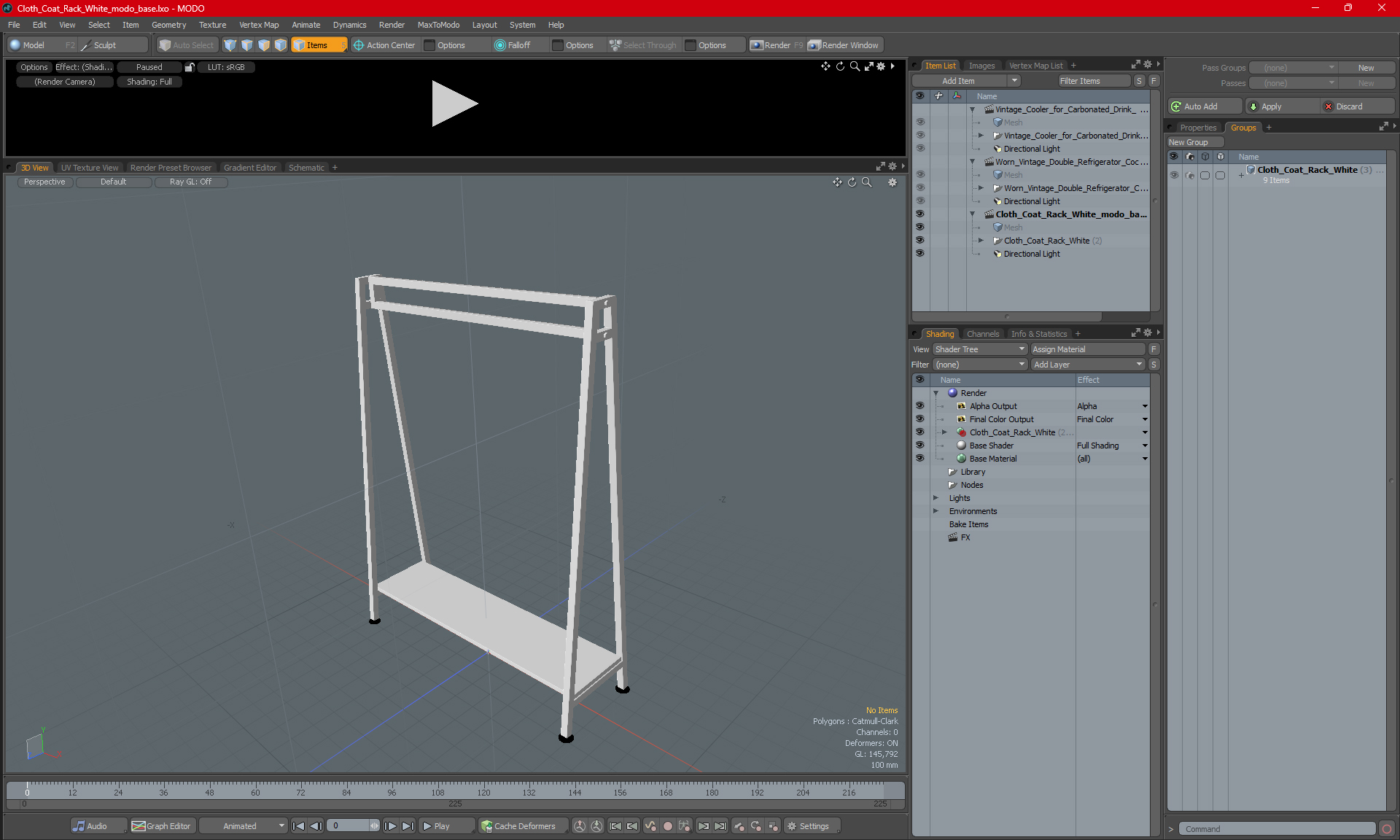The image size is (1400, 840).
Task: Click Filter Items field
Action: [1094, 81]
